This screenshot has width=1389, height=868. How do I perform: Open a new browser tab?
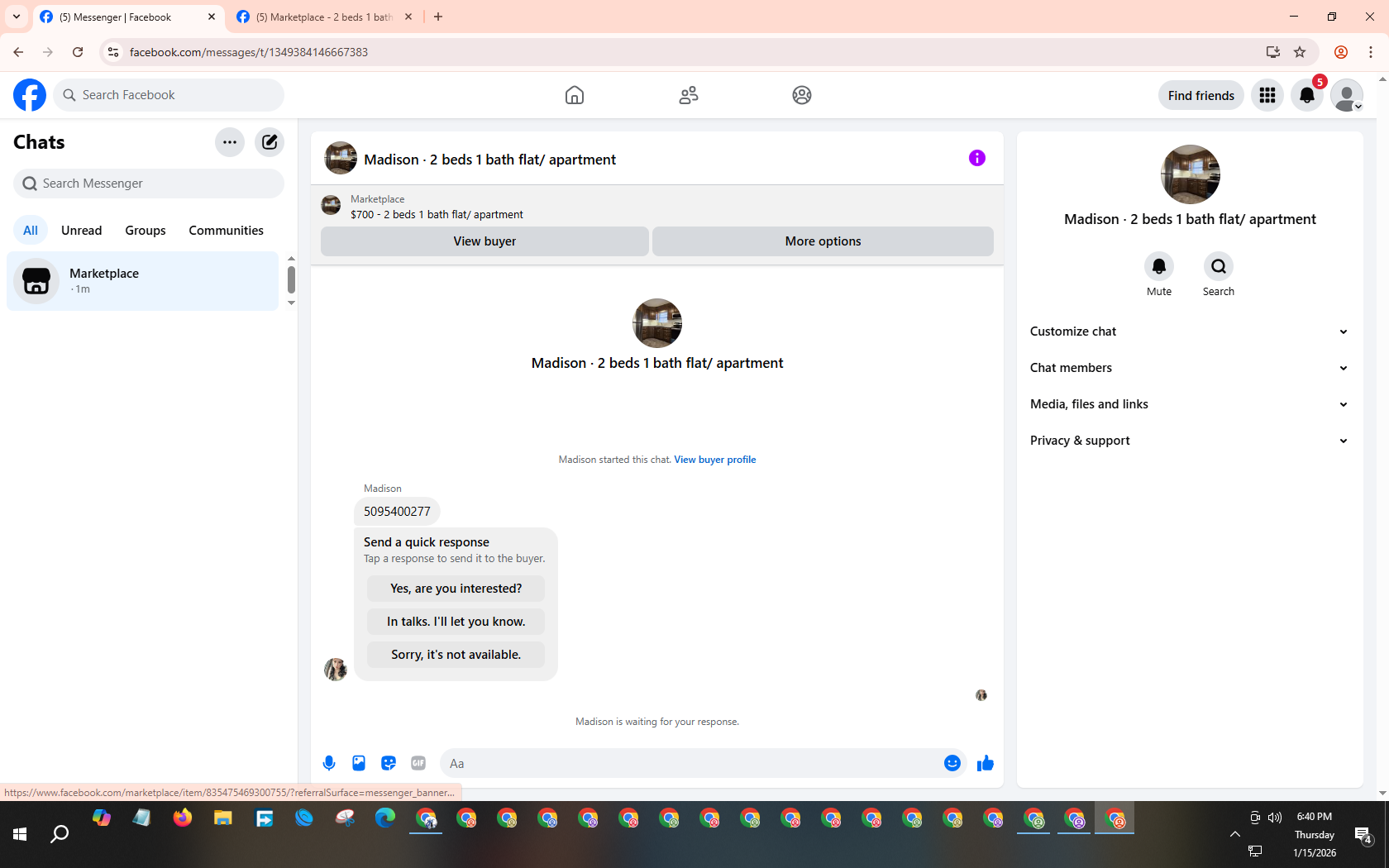(x=438, y=17)
